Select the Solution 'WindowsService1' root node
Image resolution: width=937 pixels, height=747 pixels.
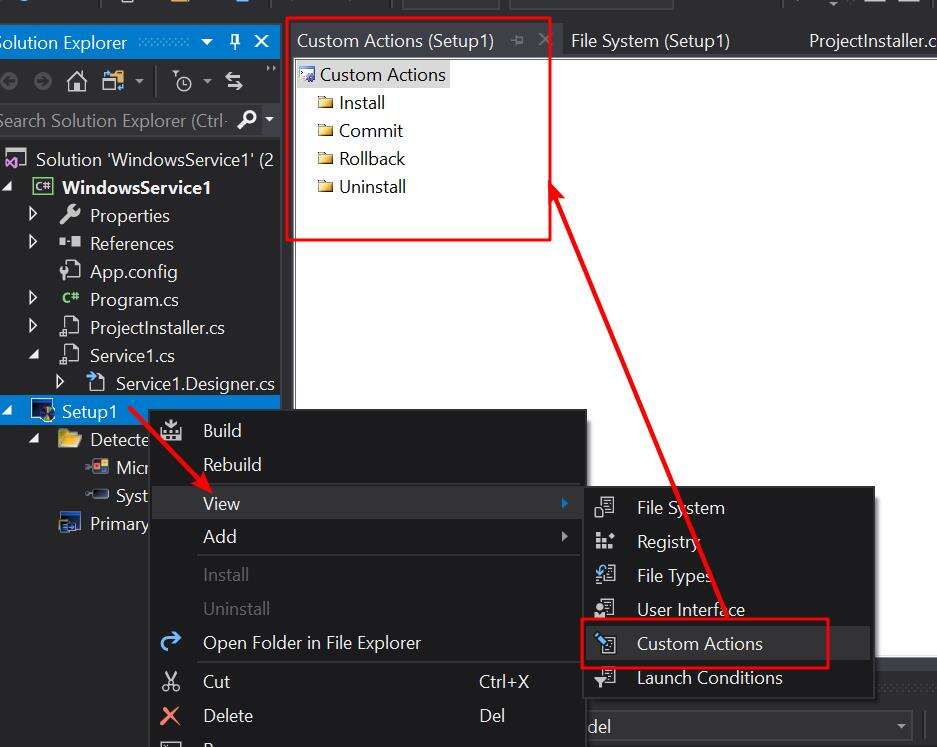(140, 159)
